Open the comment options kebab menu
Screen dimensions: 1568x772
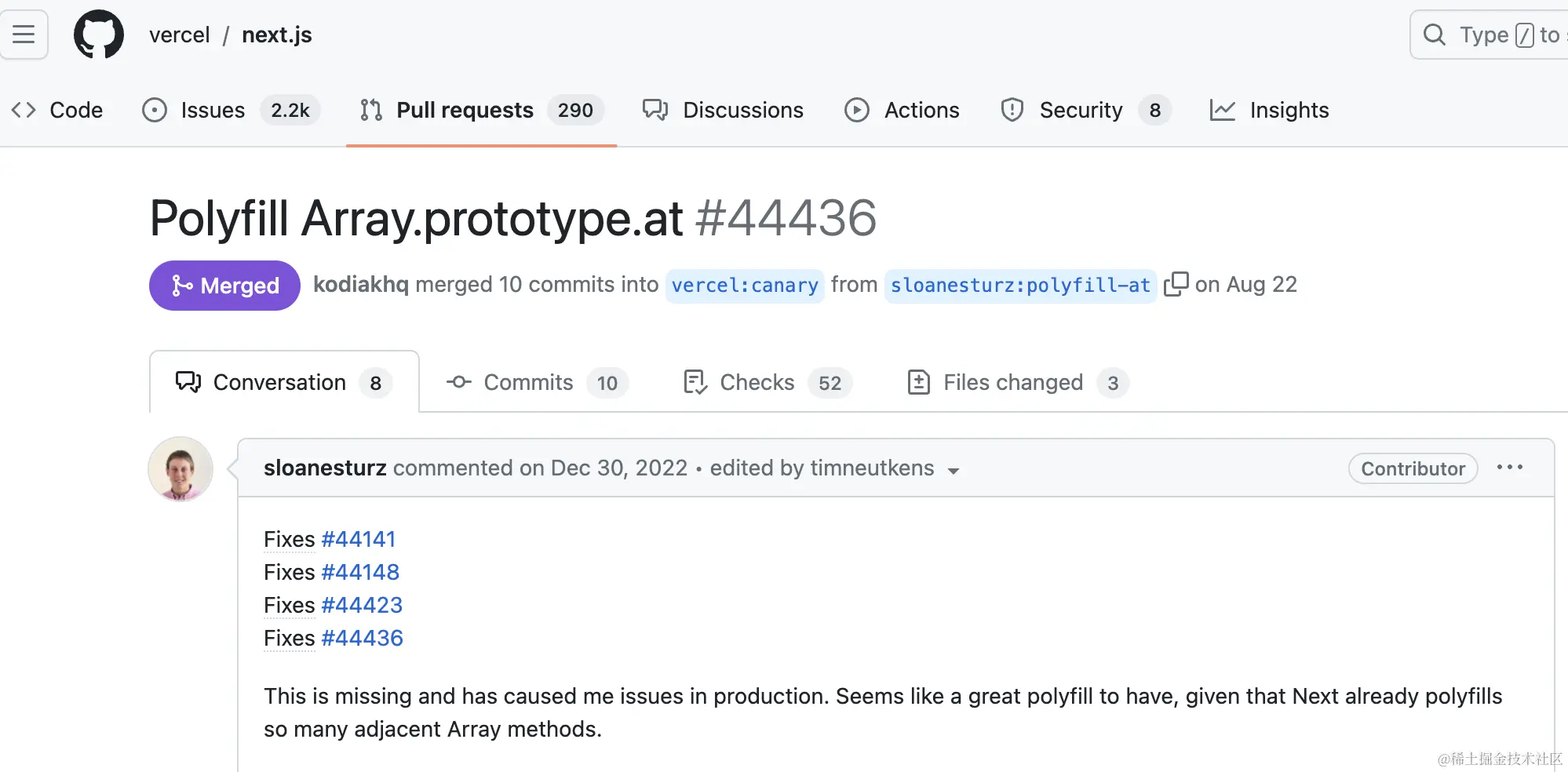pyautogui.click(x=1510, y=468)
